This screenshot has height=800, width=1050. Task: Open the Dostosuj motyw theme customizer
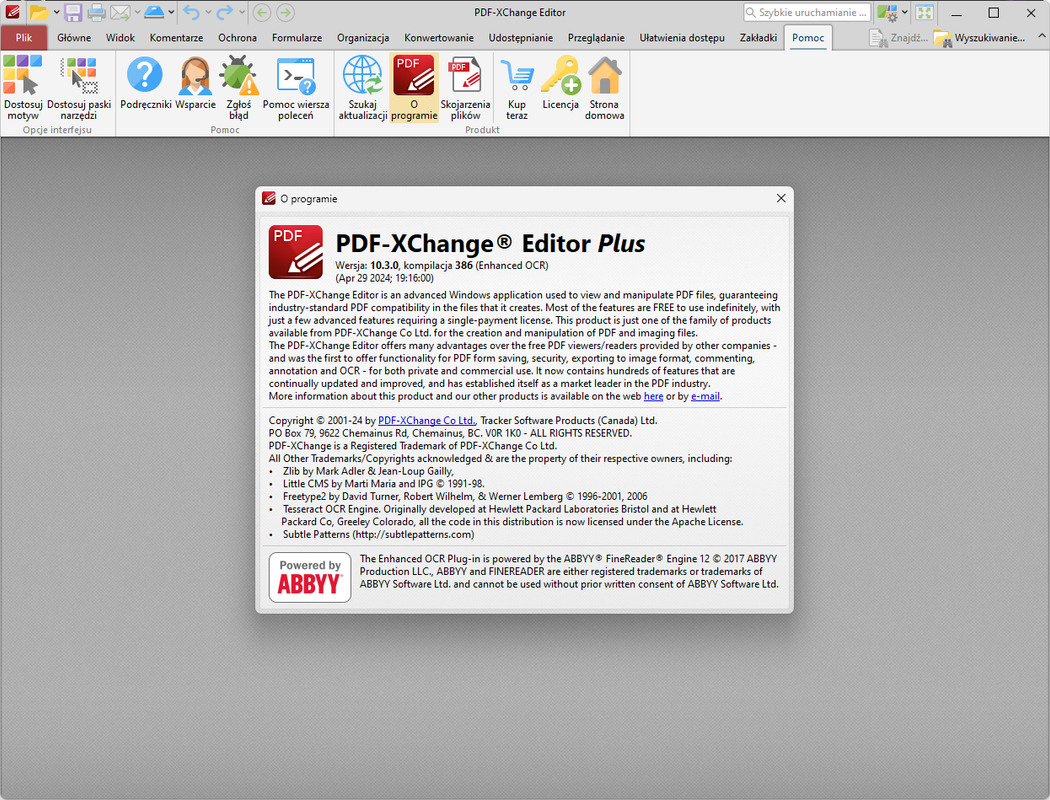(23, 88)
